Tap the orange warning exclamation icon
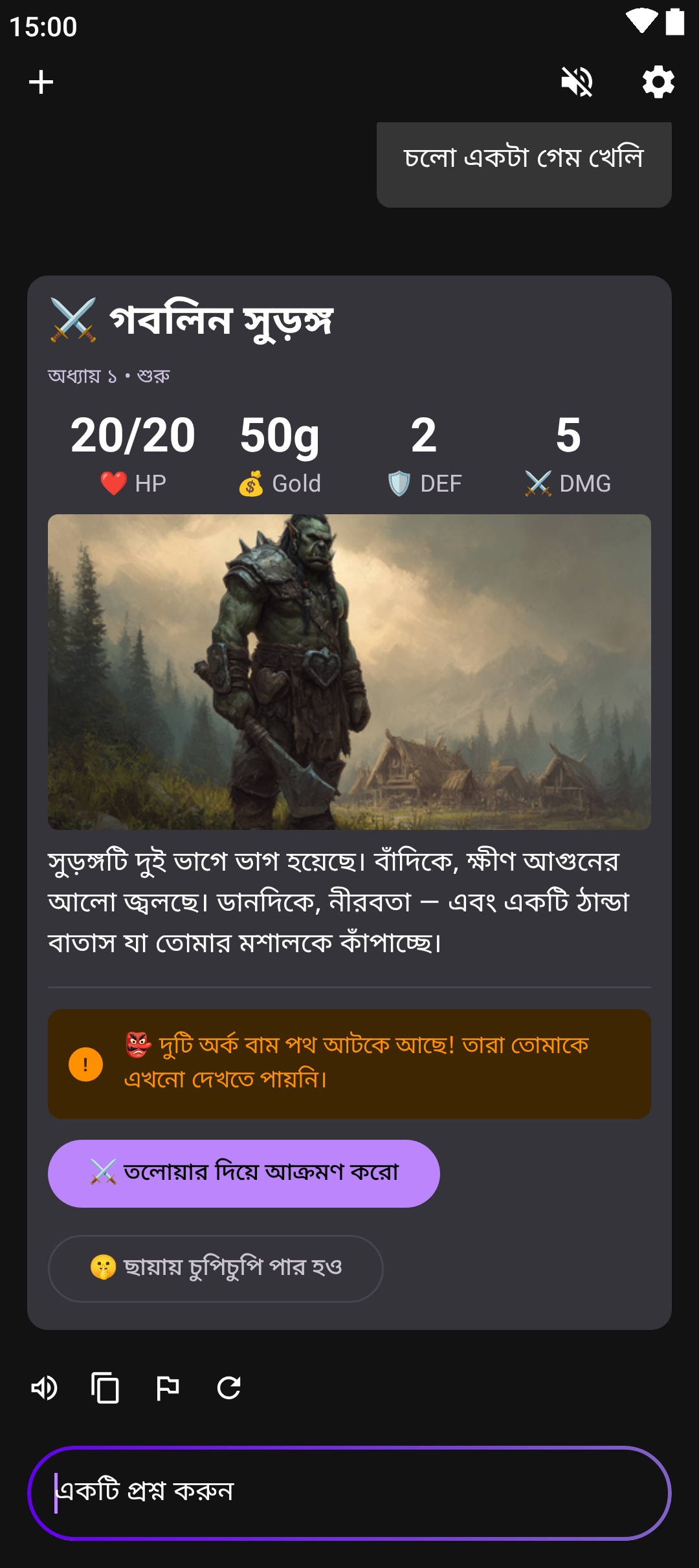 [85, 1064]
